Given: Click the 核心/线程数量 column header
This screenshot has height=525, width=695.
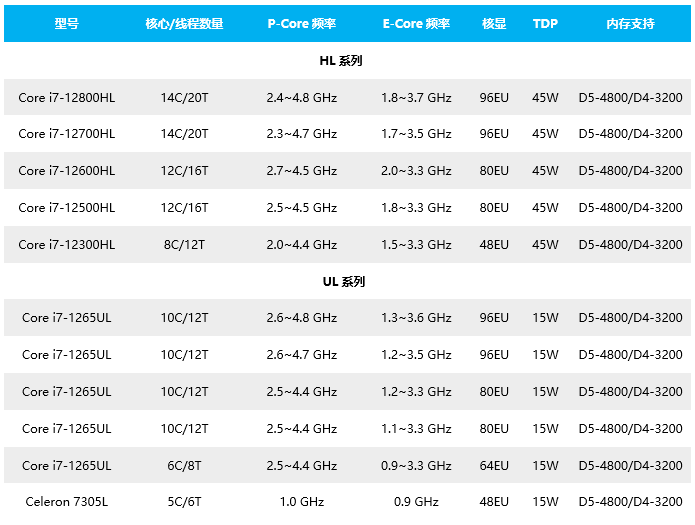Looking at the screenshot, I should pos(184,24).
